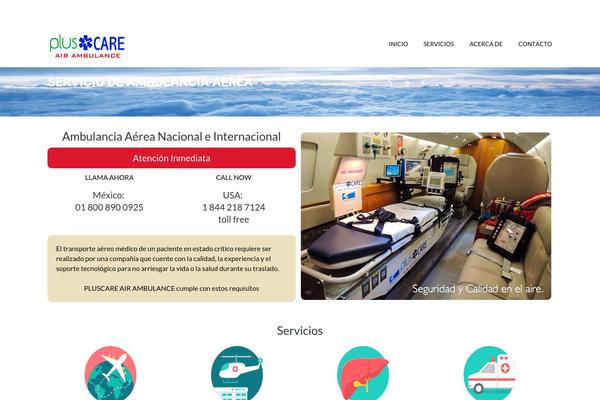
Task: Open the INICIO menu item
Action: click(398, 44)
